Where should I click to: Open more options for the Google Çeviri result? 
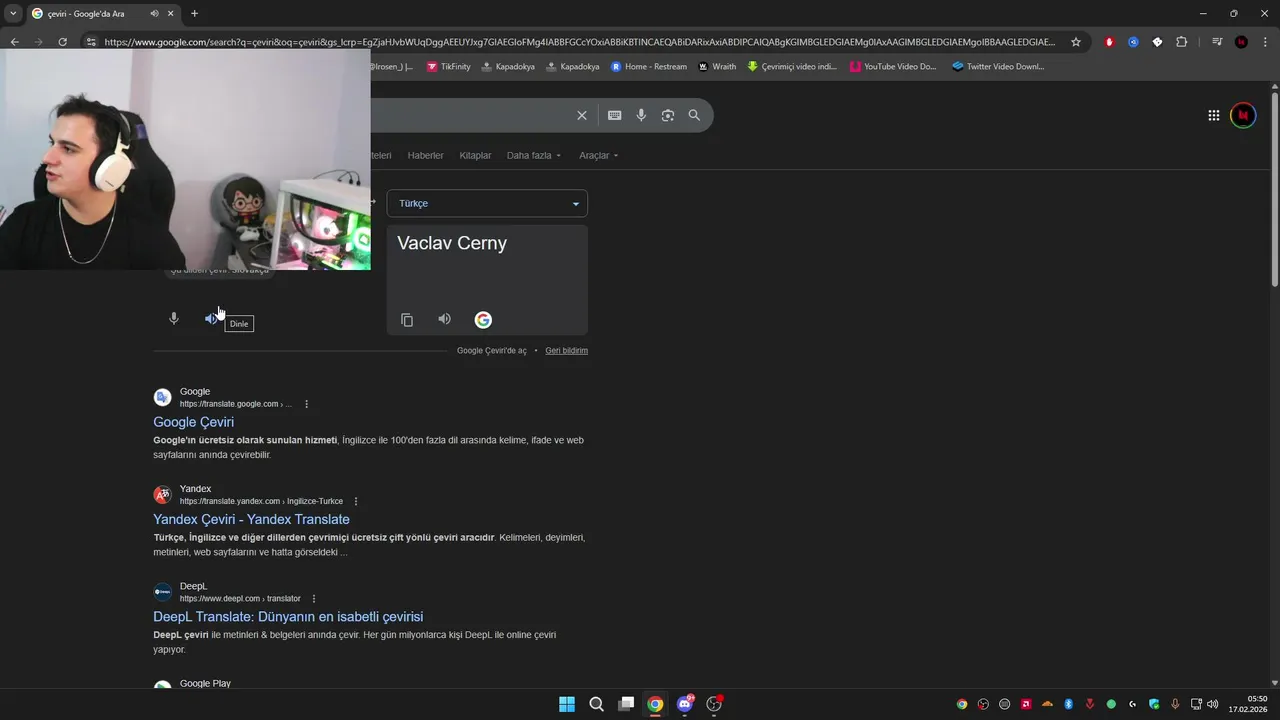pyautogui.click(x=306, y=404)
